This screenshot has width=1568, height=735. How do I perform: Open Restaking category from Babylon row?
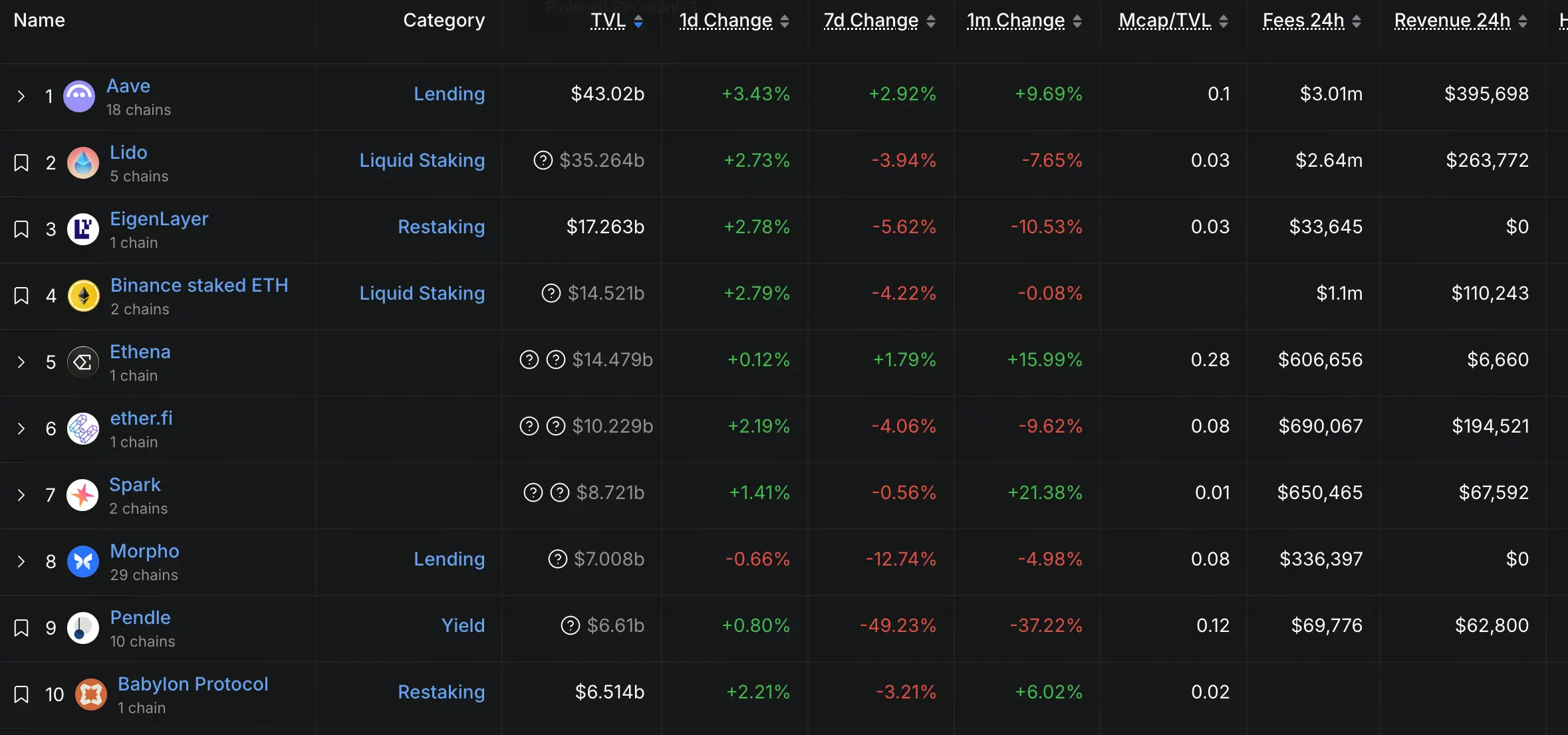(442, 692)
